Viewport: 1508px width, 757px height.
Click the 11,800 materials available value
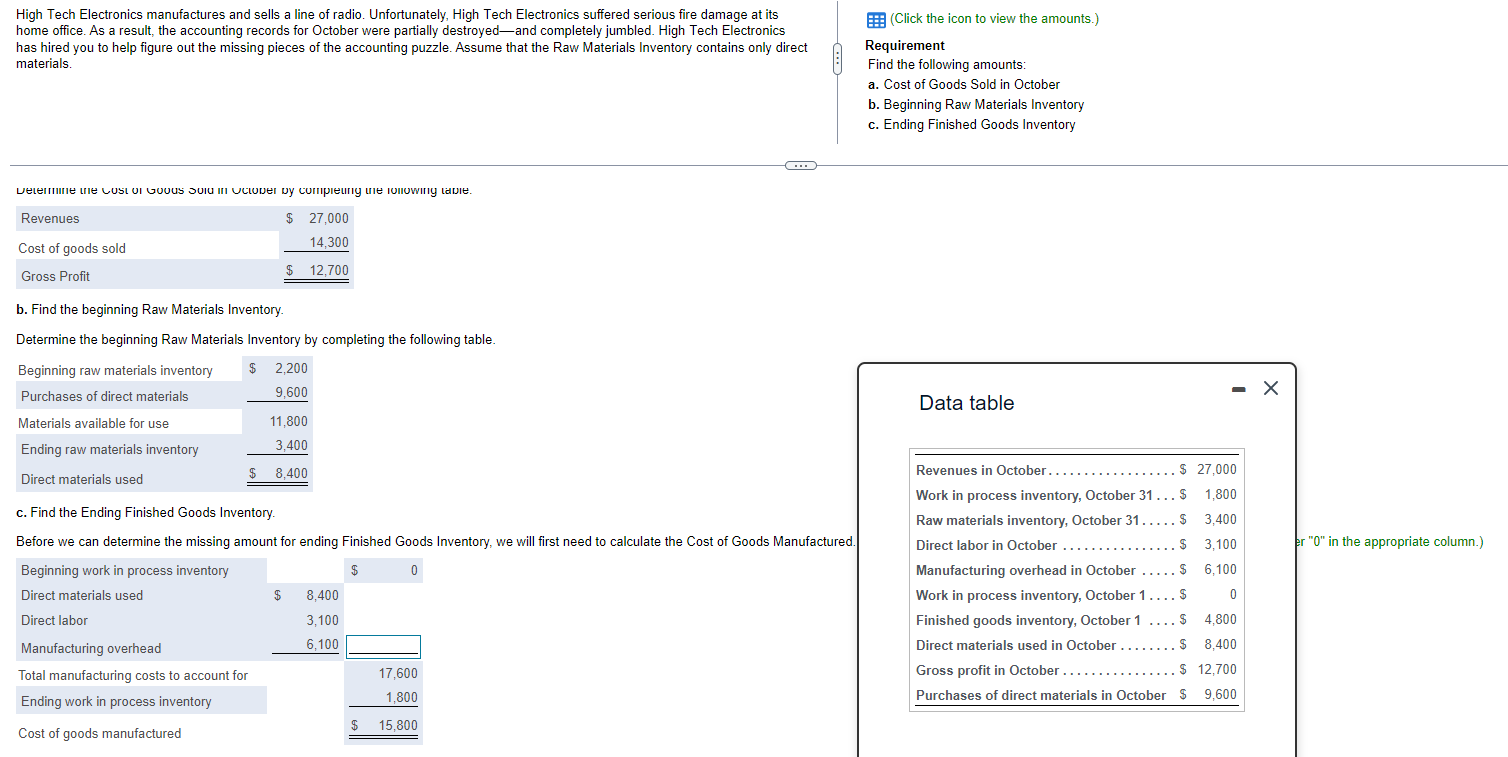coord(289,422)
